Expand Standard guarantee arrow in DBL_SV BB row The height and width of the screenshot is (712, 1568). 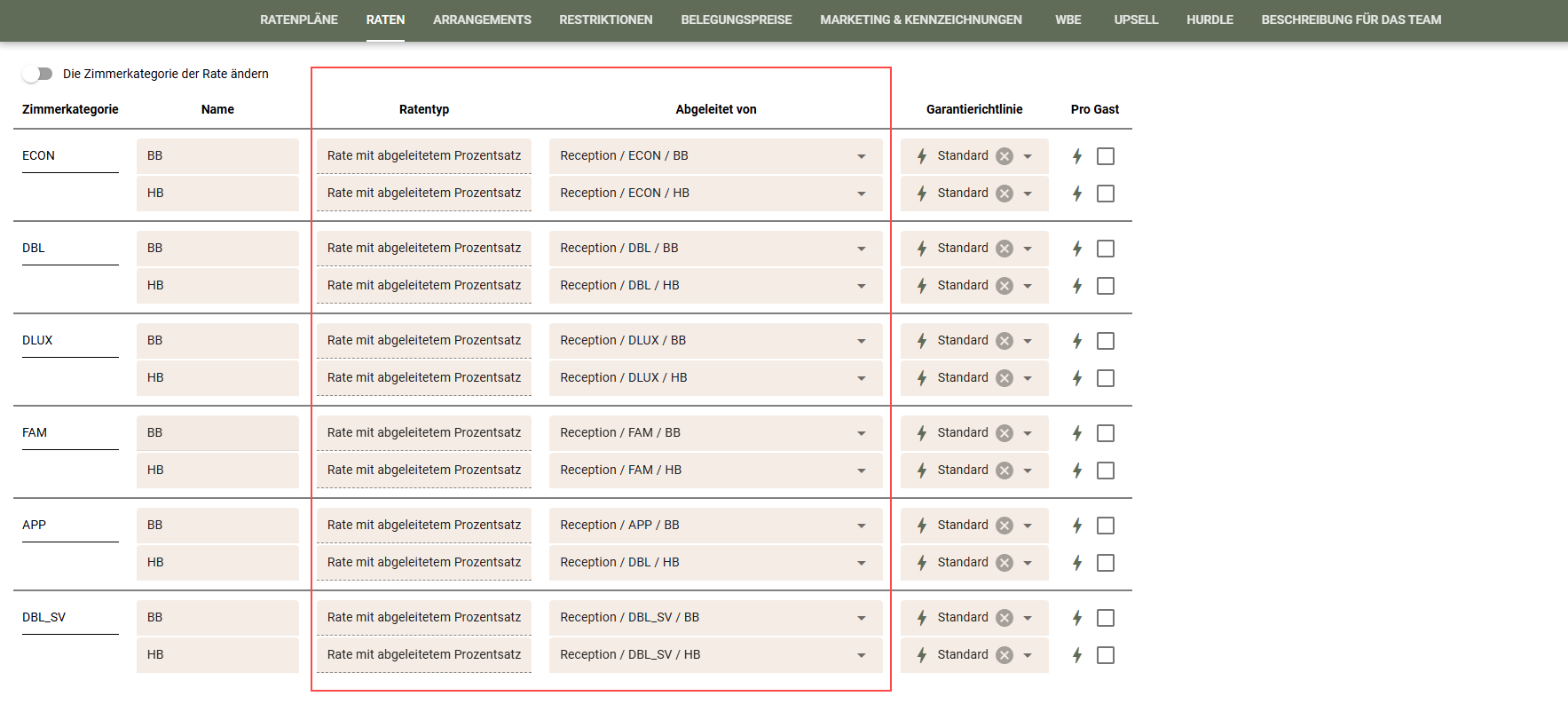pyautogui.click(x=1028, y=618)
